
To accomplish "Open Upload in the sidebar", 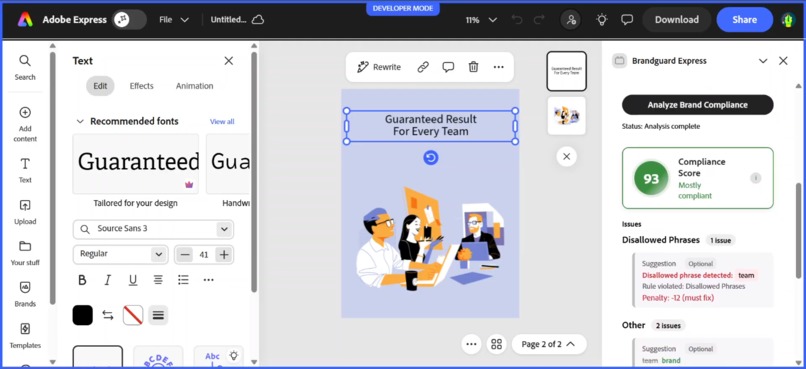I will pyautogui.click(x=25, y=212).
